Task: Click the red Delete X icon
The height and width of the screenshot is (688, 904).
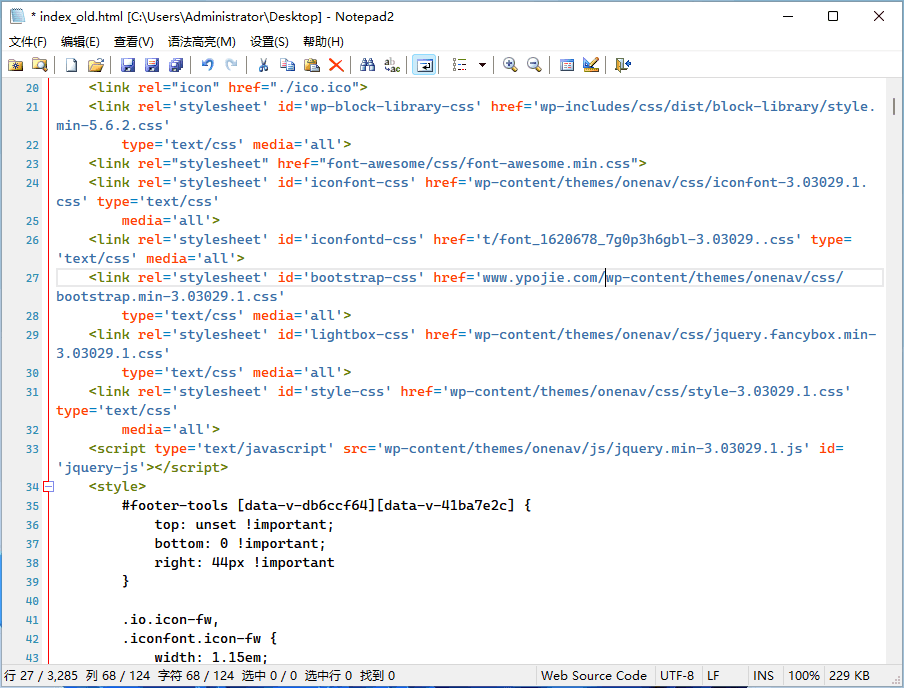Action: pyautogui.click(x=336, y=65)
